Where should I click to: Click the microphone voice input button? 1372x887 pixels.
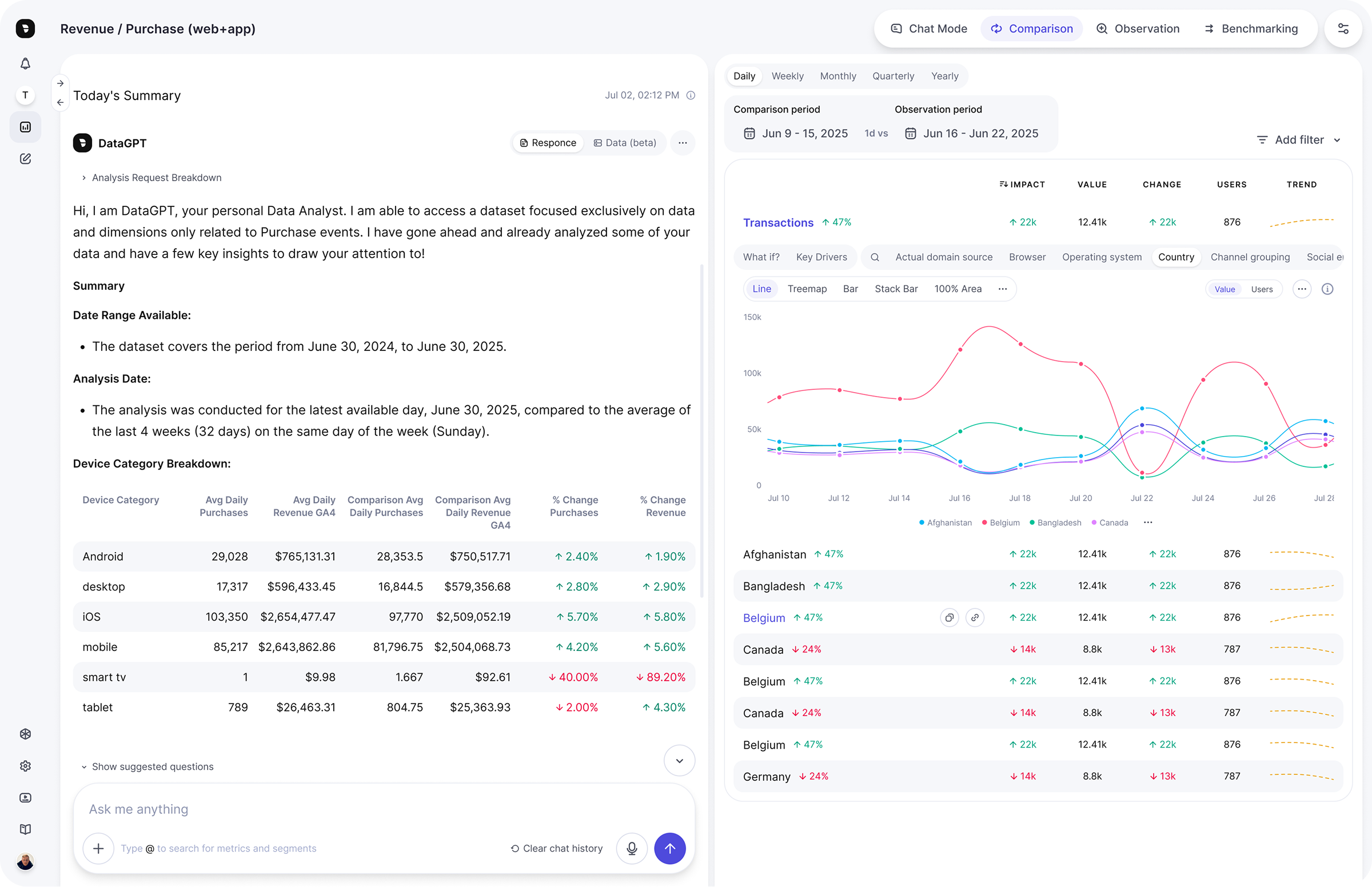pyautogui.click(x=631, y=848)
